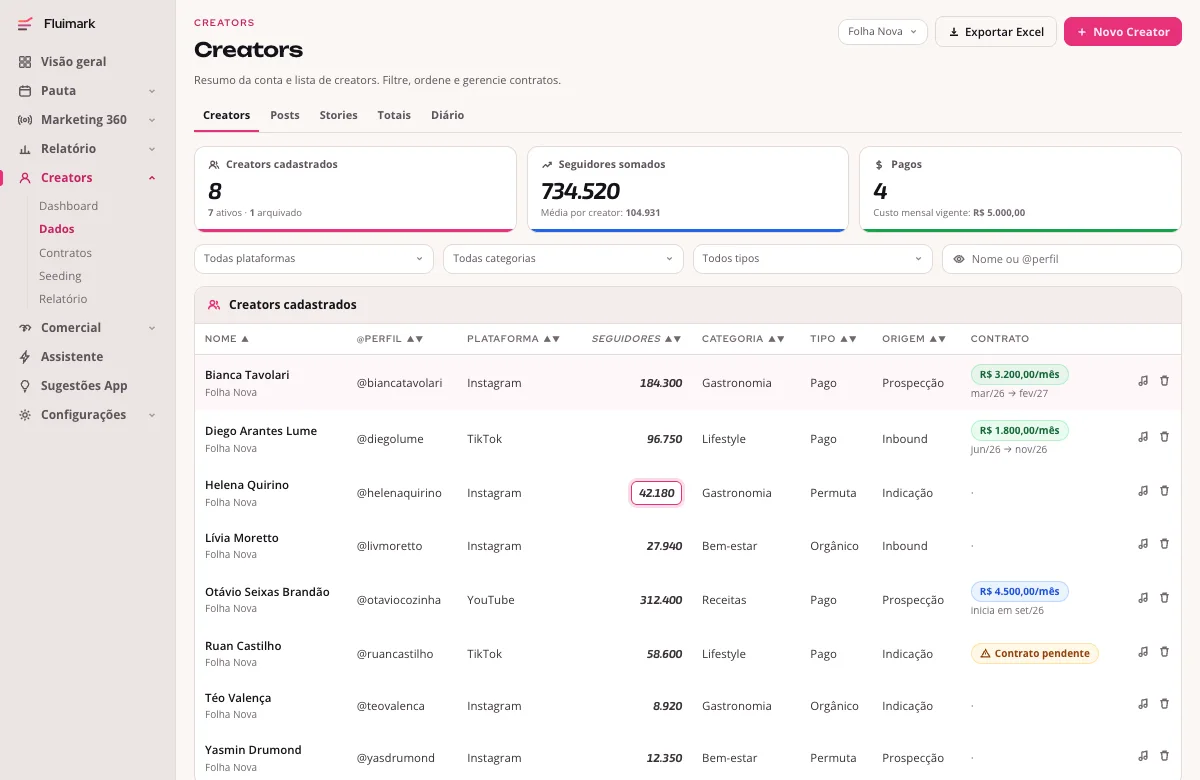Switch to the Totais tab

point(394,116)
